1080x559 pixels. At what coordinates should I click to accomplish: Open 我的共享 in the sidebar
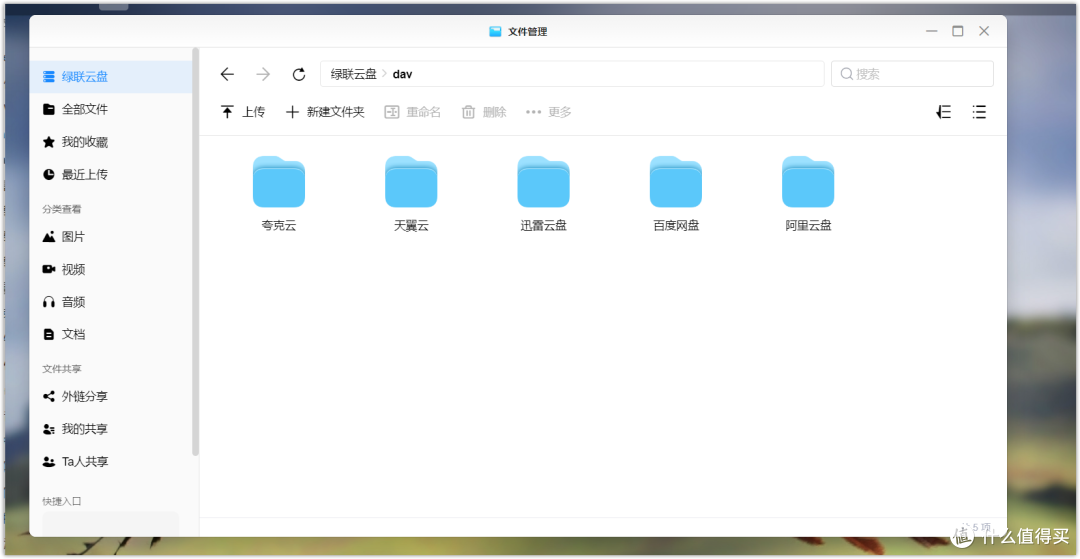click(111, 429)
